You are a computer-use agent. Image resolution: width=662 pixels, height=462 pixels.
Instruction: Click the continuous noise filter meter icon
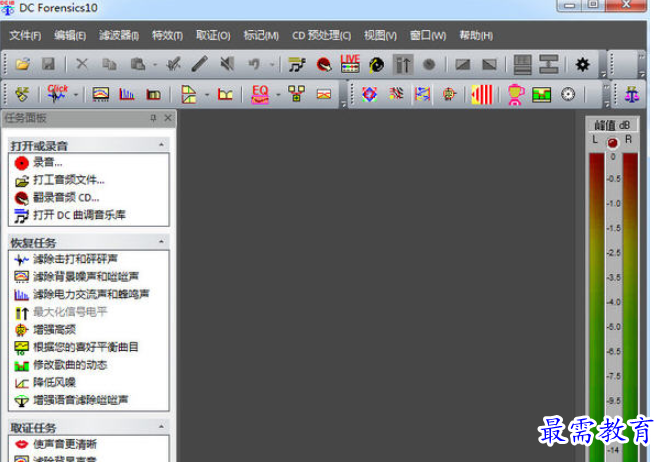point(100,94)
